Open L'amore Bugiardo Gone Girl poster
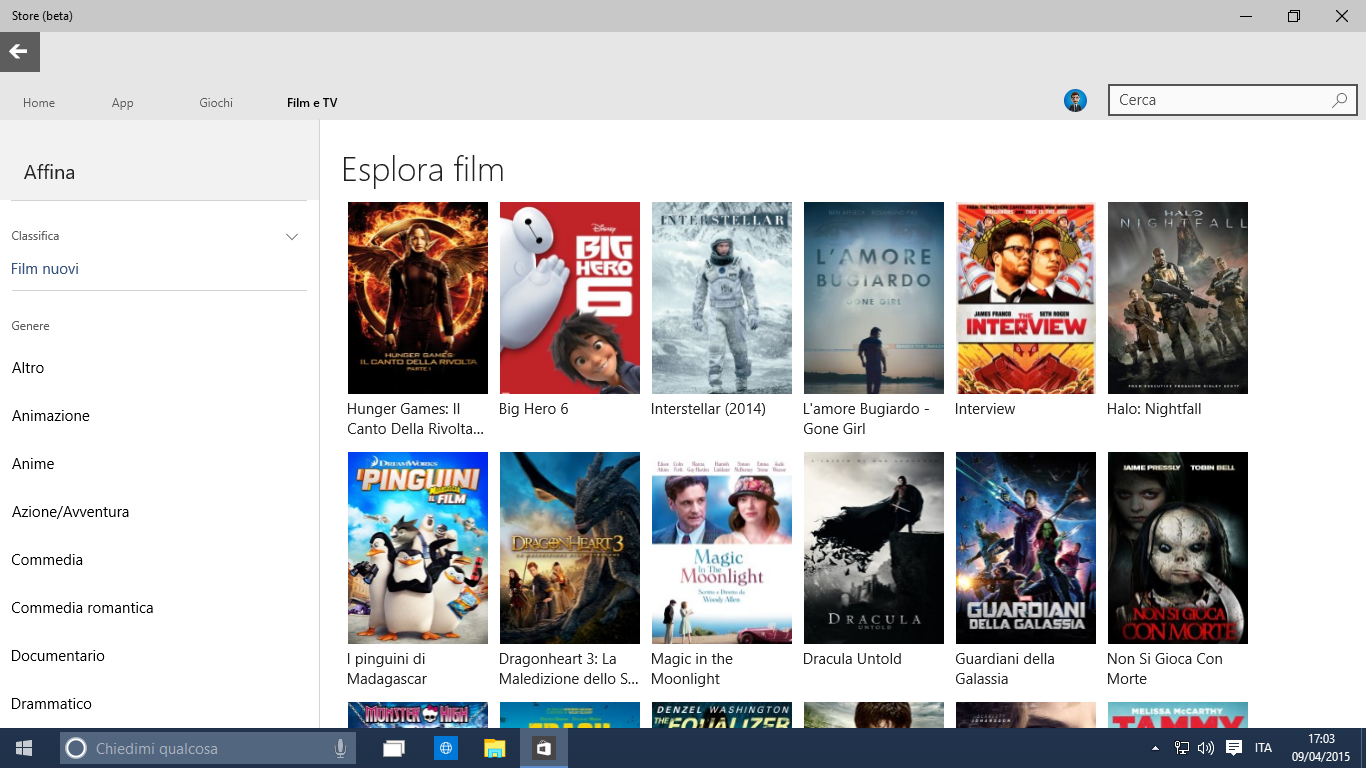 click(874, 298)
